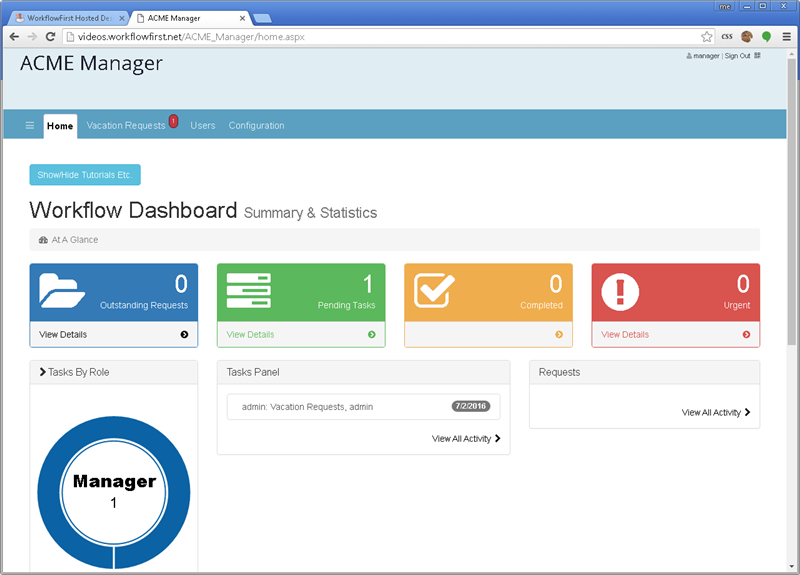This screenshot has width=800, height=575.
Task: Click the browser forward arrow
Action: [32, 37]
